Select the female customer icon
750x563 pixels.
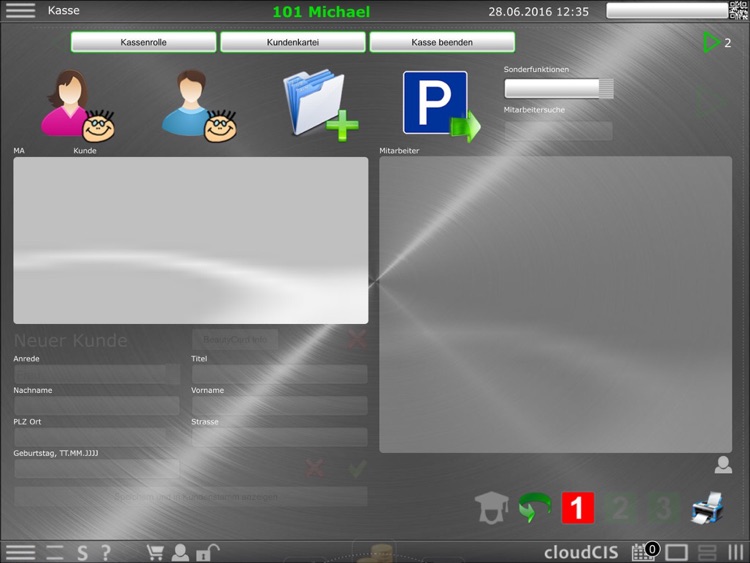(77, 106)
